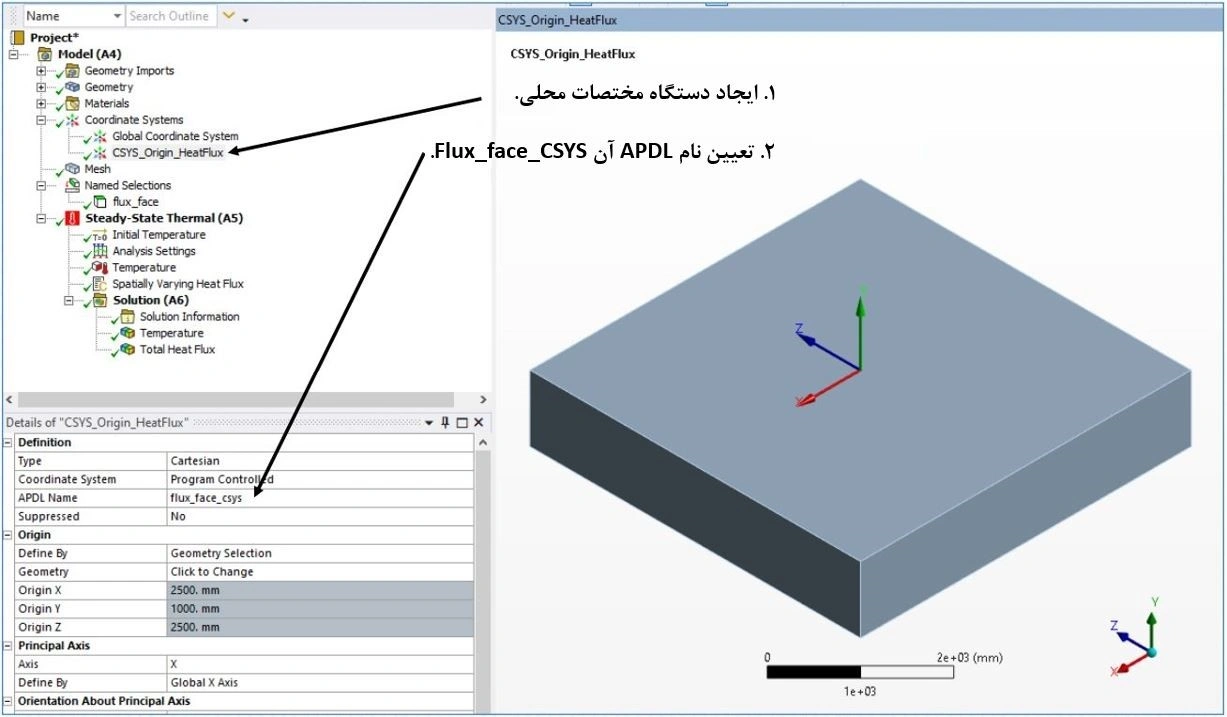
Task: Select the Total Heat Flux result icon
Action: pyautogui.click(x=127, y=350)
